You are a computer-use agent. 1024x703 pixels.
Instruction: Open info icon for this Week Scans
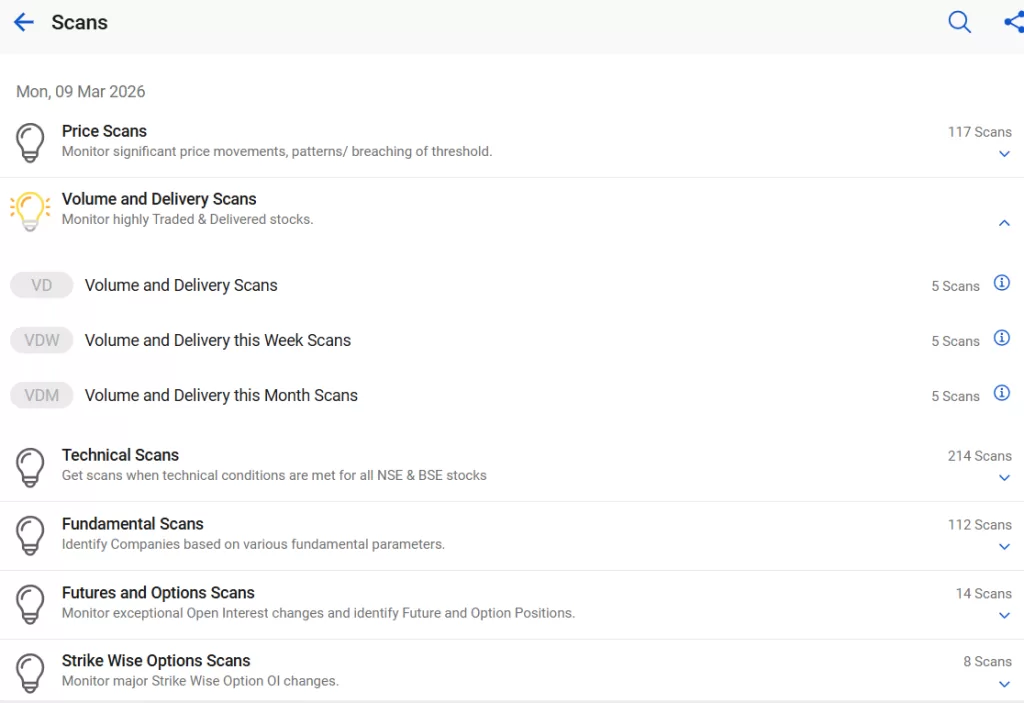pyautogui.click(x=1001, y=338)
